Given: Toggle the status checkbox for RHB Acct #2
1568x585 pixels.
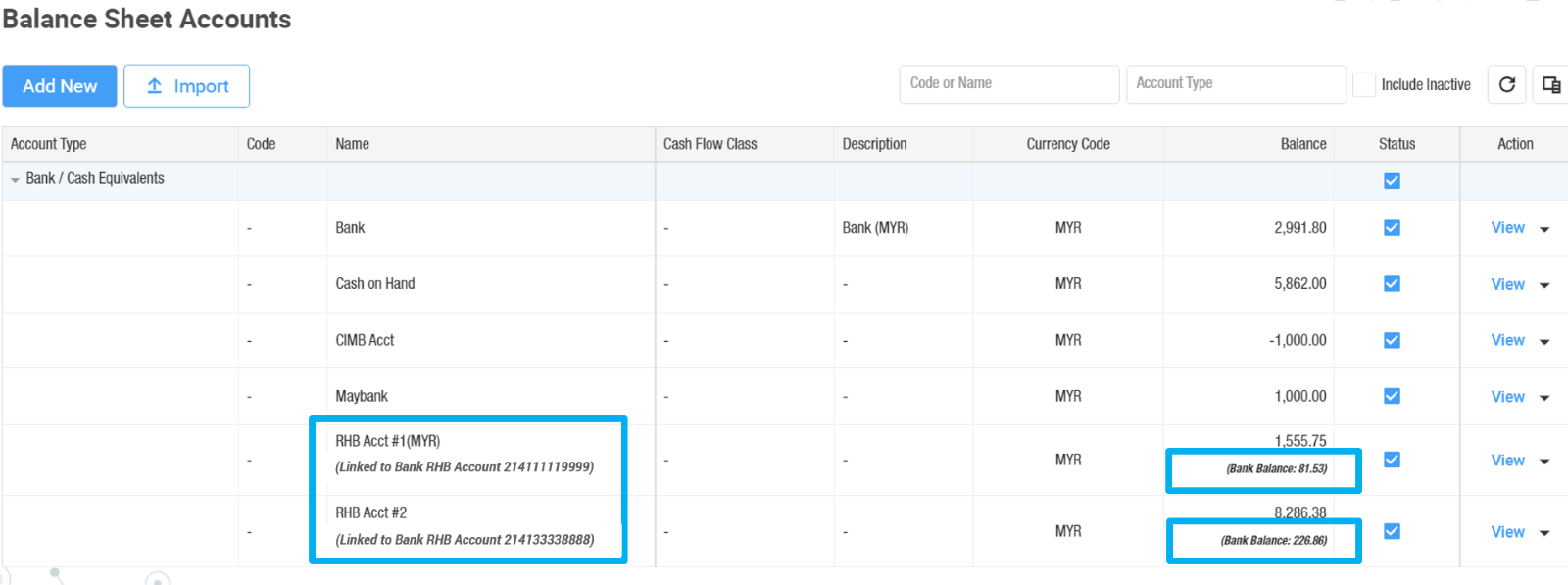Looking at the screenshot, I should pos(1392,531).
